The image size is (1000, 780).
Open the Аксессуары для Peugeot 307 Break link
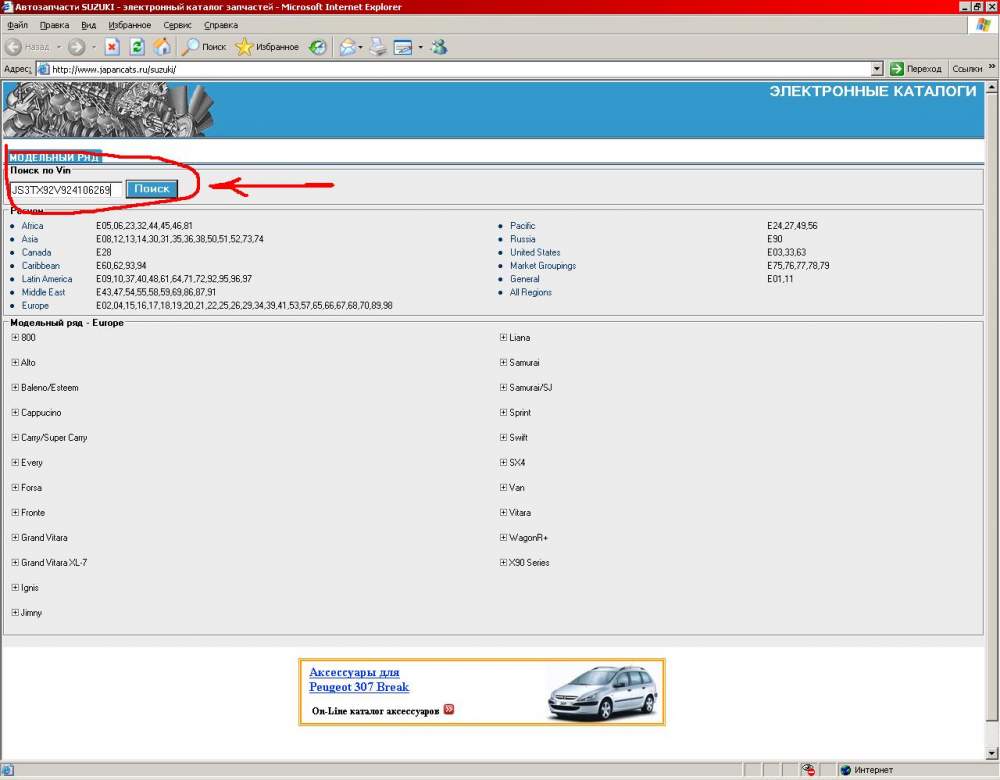click(x=359, y=679)
